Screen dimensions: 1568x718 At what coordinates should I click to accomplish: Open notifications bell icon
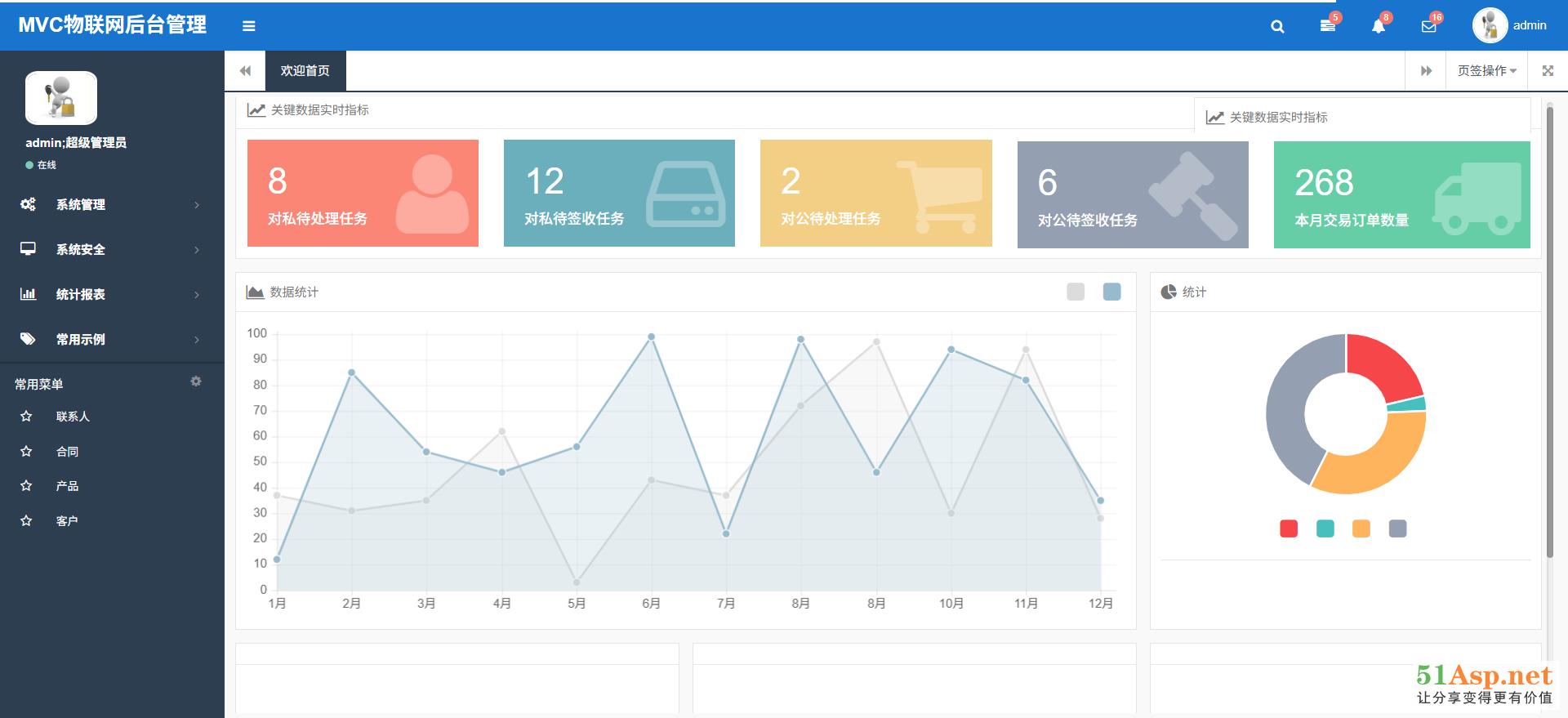(x=1379, y=26)
